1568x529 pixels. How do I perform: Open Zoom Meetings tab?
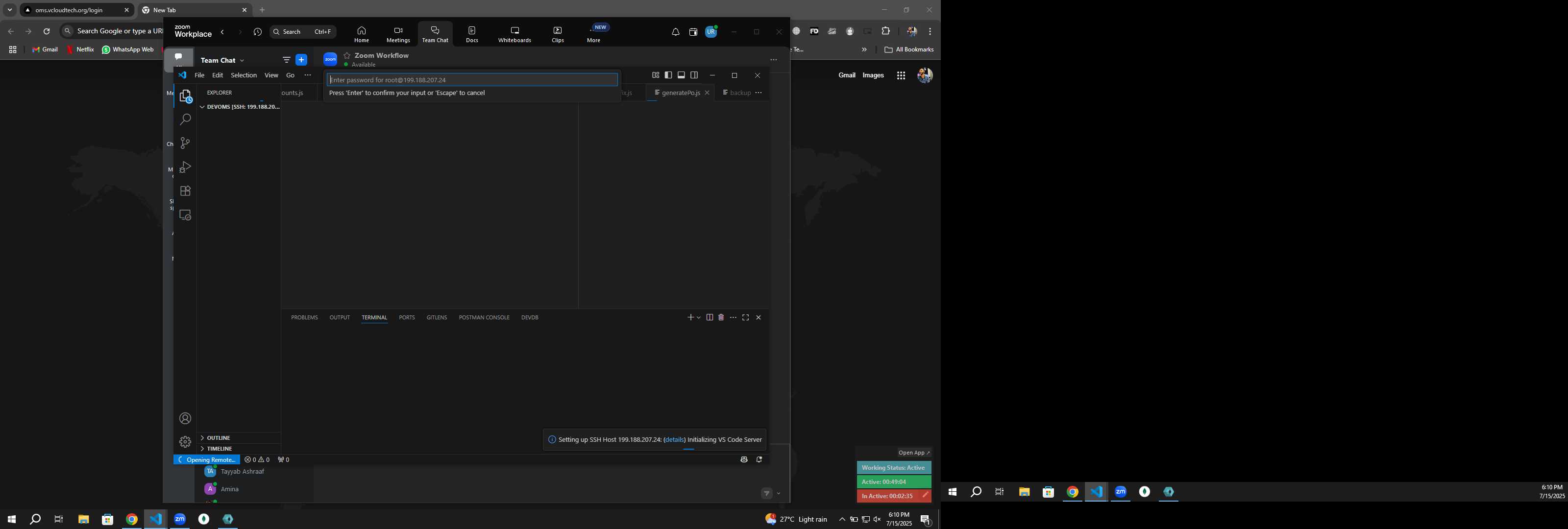tap(398, 34)
